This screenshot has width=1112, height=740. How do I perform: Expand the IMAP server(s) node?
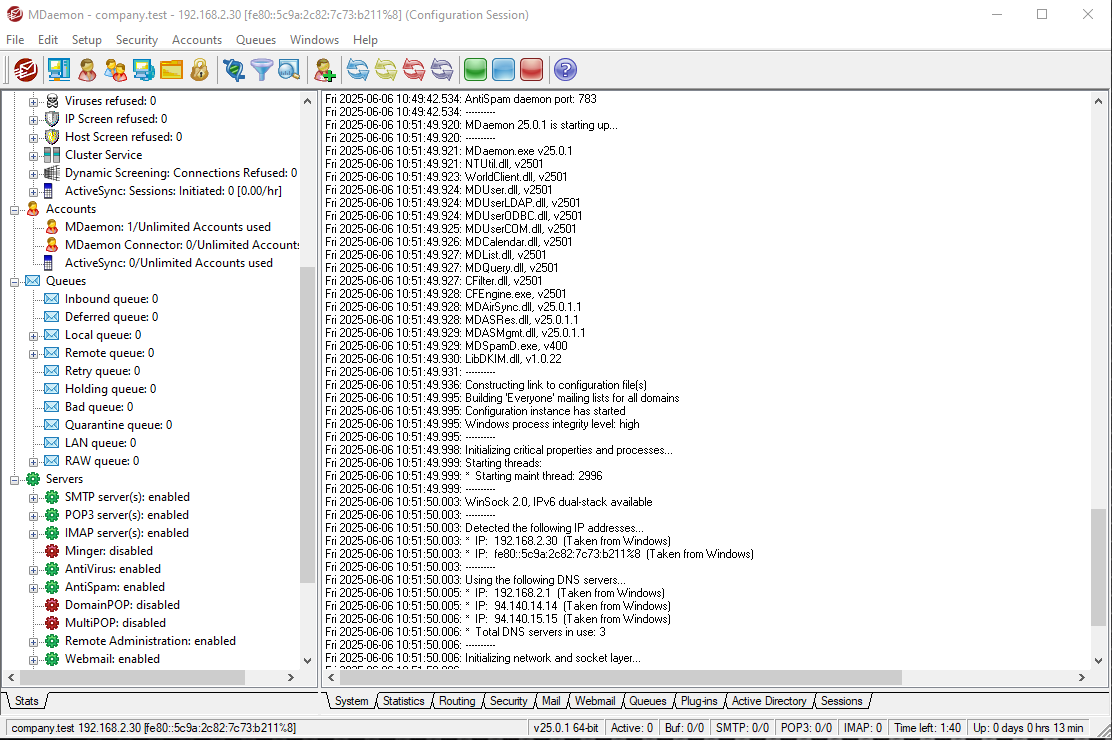click(x=33, y=534)
